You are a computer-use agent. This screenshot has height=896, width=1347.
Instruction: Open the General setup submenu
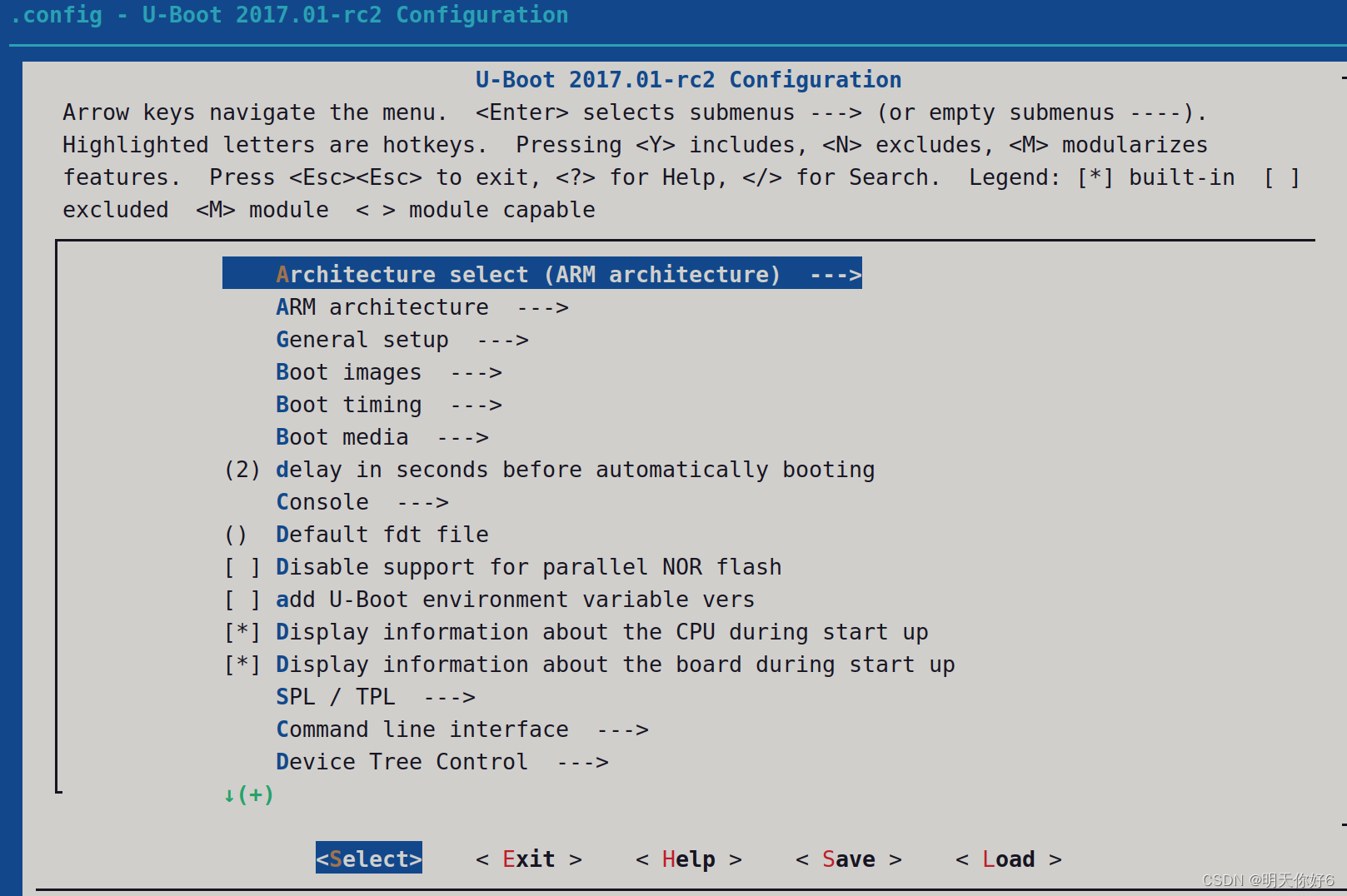tap(402, 340)
